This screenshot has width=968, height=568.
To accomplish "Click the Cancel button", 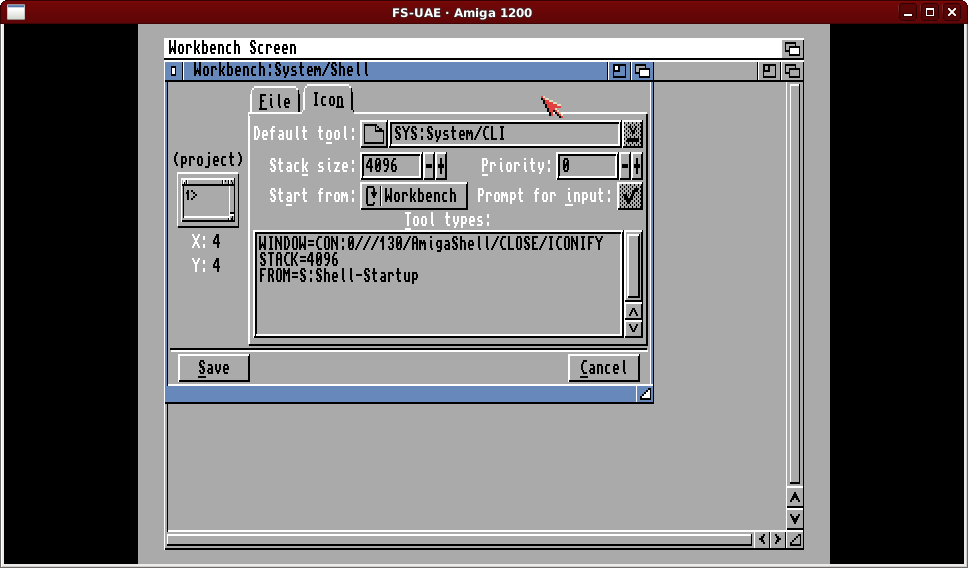I will [604, 368].
